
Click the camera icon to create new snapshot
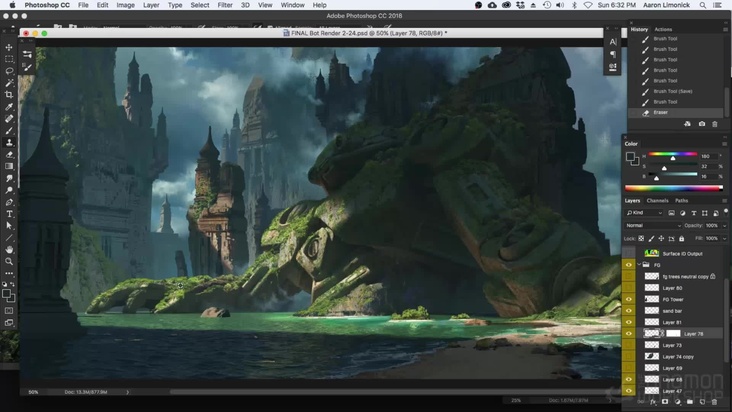click(x=701, y=124)
